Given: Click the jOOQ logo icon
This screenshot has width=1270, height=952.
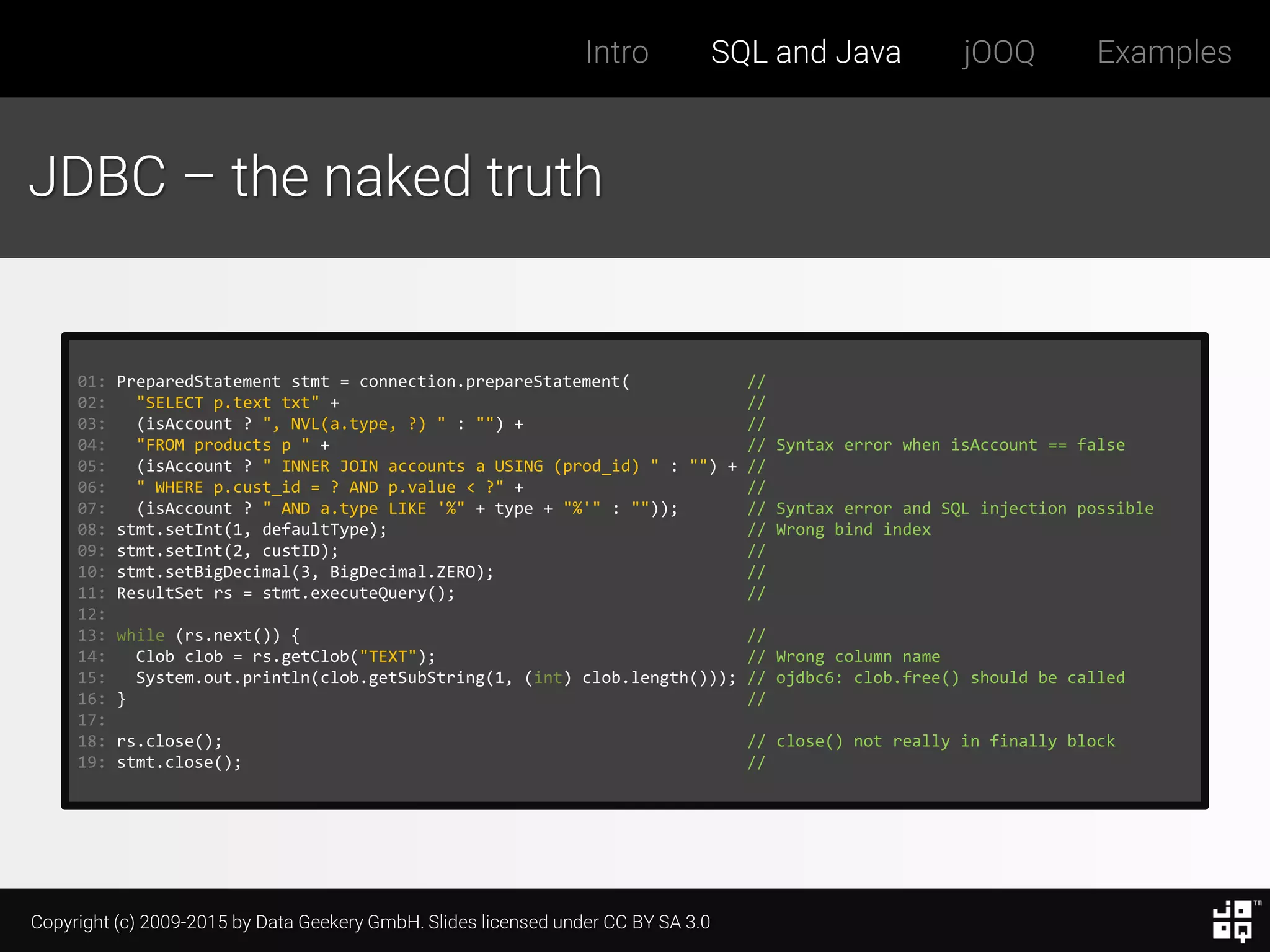Looking at the screenshot, I should click(x=1233, y=920).
